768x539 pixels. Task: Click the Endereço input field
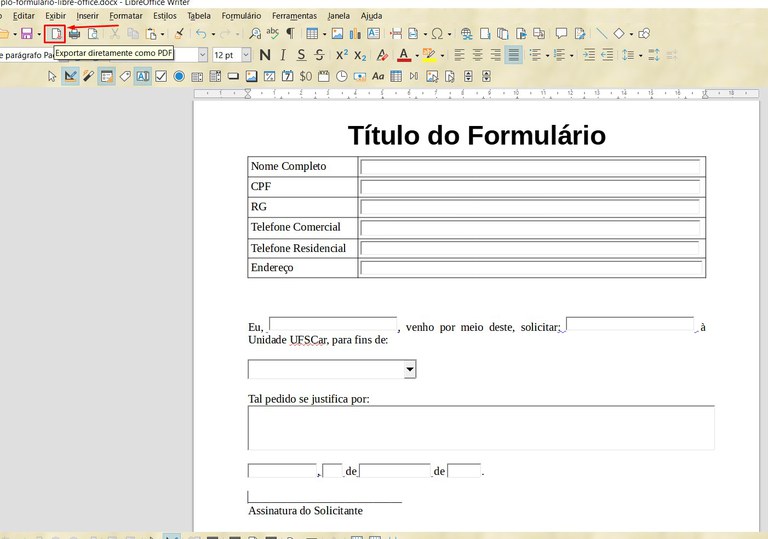530,268
